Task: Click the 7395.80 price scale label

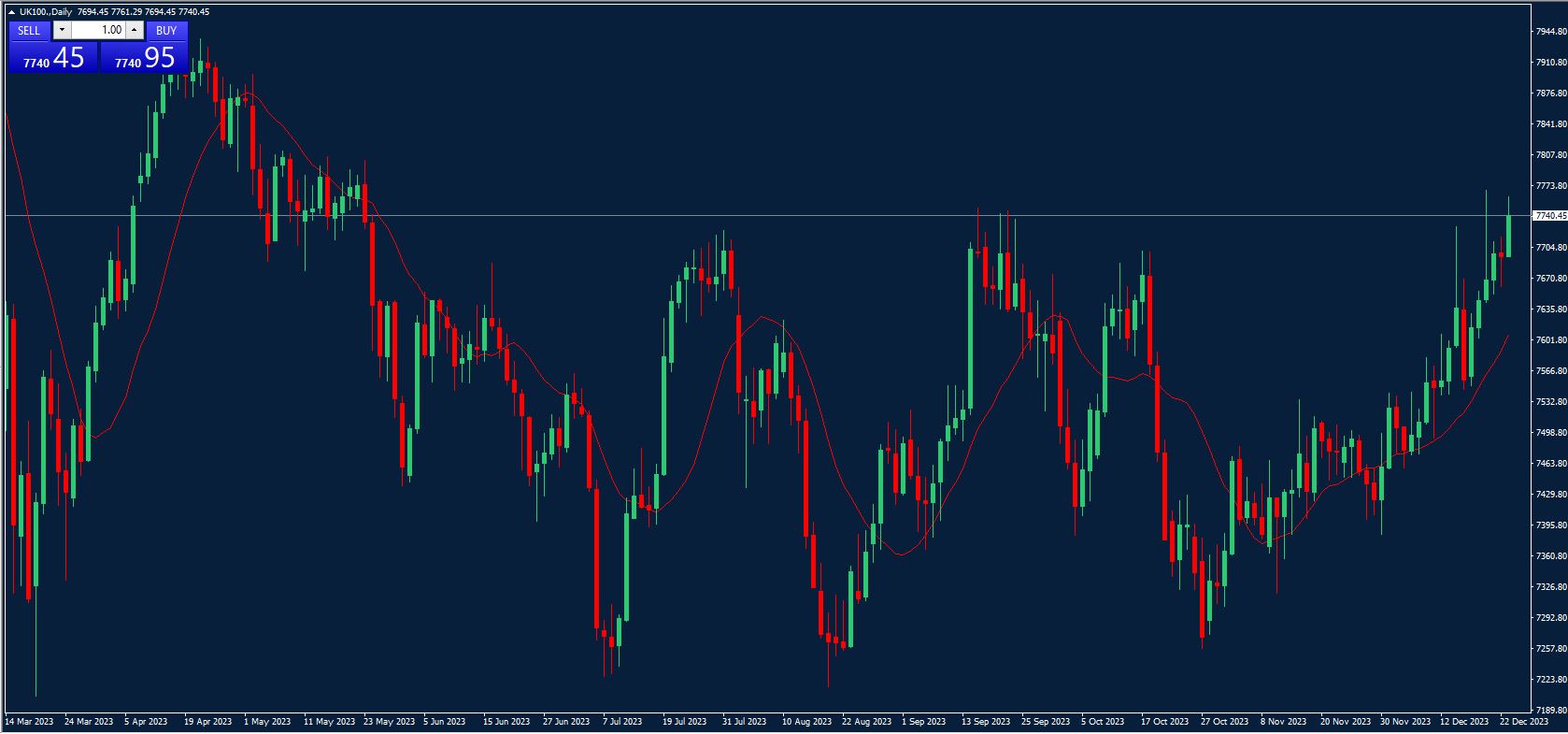Action: 1551,525
